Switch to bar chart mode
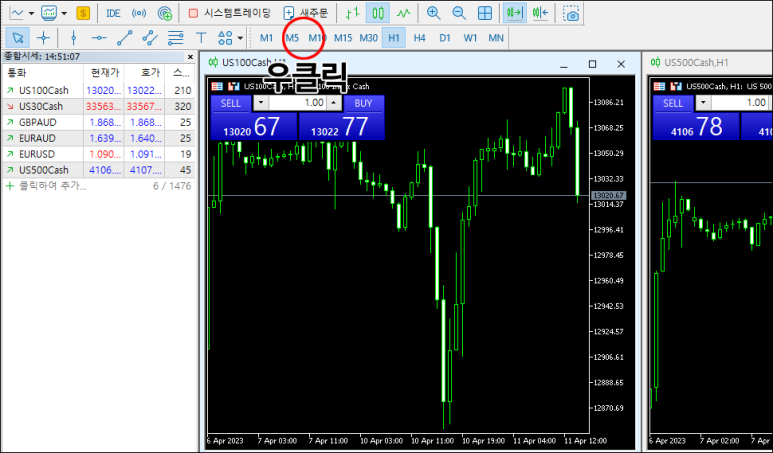Screen dimensions: 773x453 point(352,13)
